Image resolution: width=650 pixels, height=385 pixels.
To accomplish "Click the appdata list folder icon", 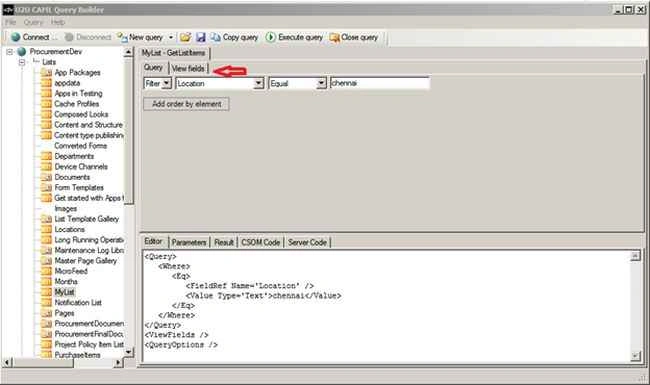I will 46,83.
